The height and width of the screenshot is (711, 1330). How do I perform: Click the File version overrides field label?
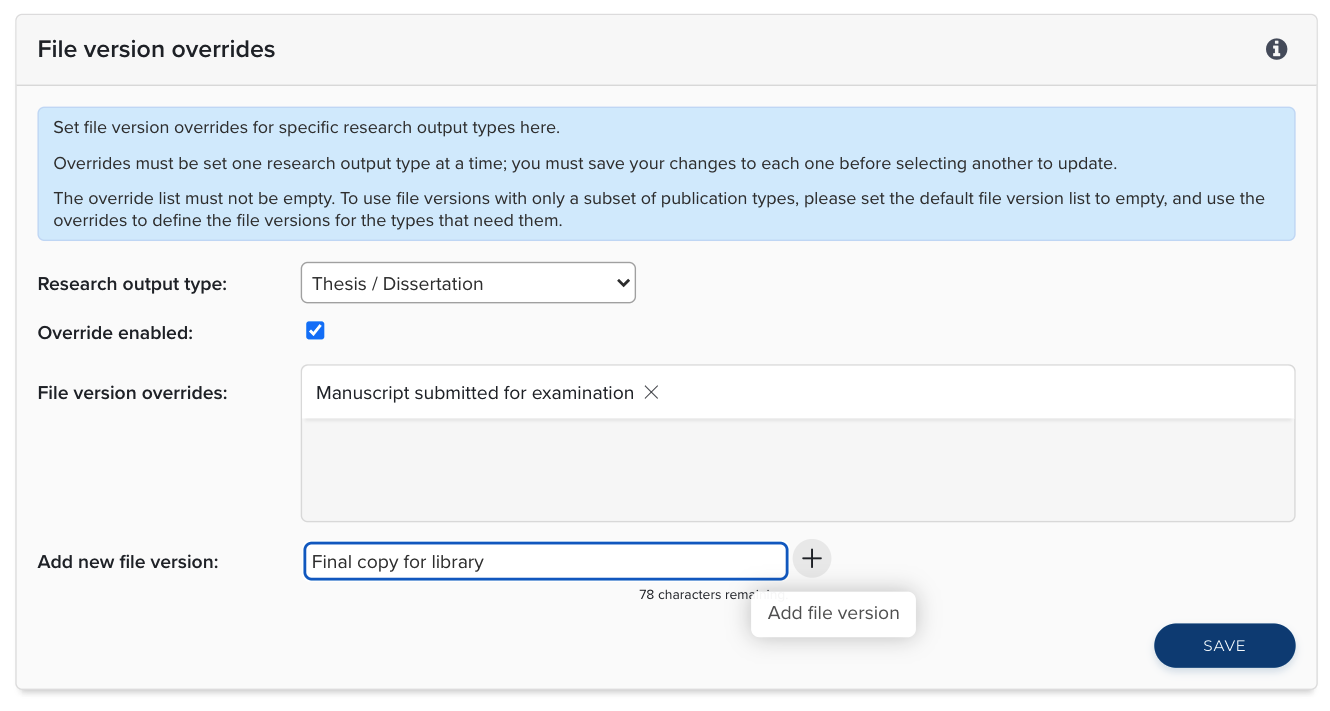coord(132,393)
